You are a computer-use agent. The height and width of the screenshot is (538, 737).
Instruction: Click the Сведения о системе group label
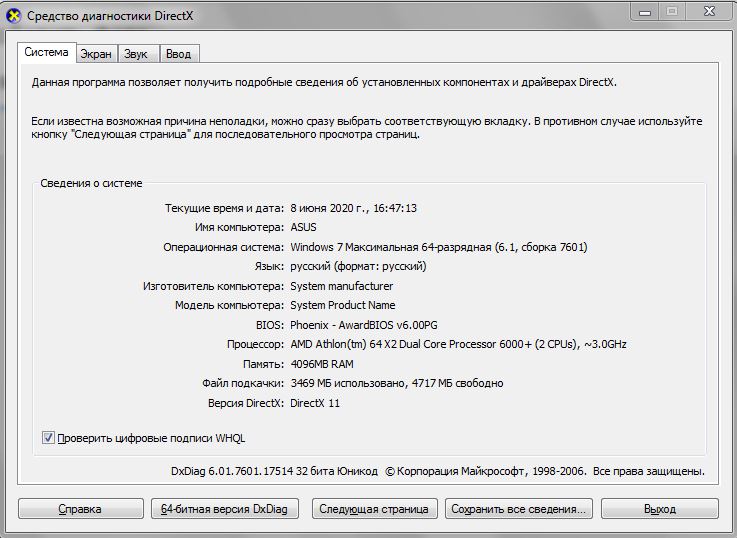click(91, 183)
